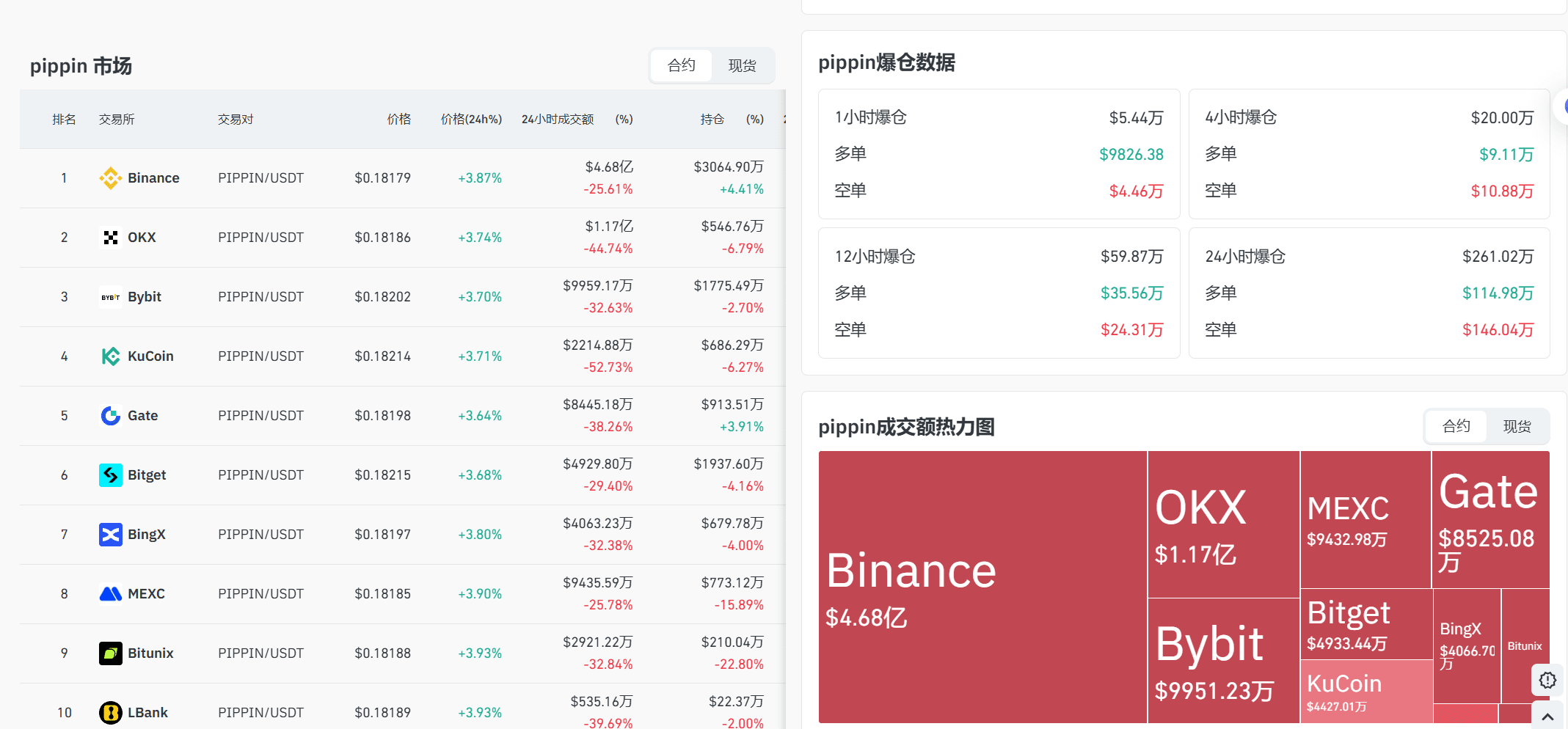The width and height of the screenshot is (1568, 729).
Task: Click price $0.18202 in the Bybit row
Action: click(382, 297)
